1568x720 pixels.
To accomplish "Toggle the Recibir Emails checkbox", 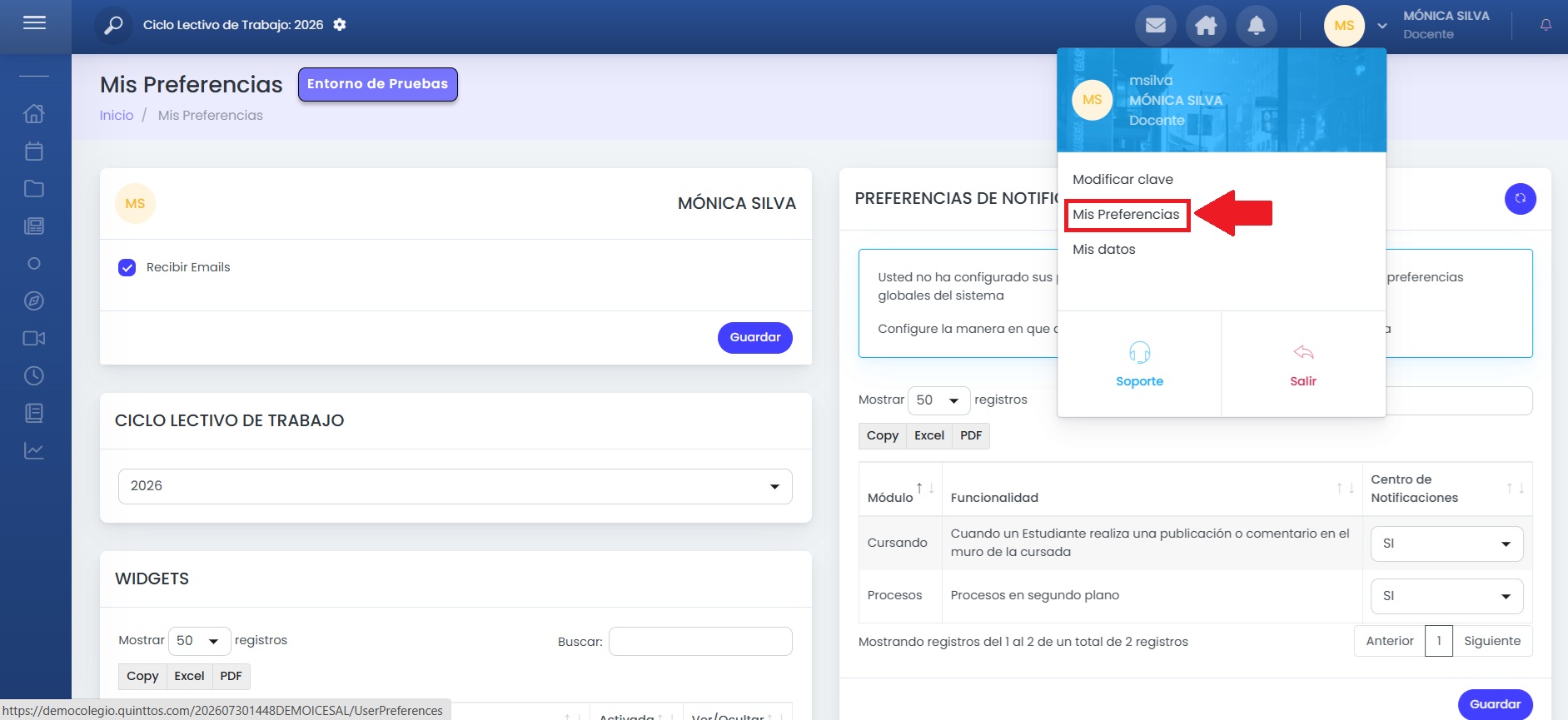I will 127,267.
